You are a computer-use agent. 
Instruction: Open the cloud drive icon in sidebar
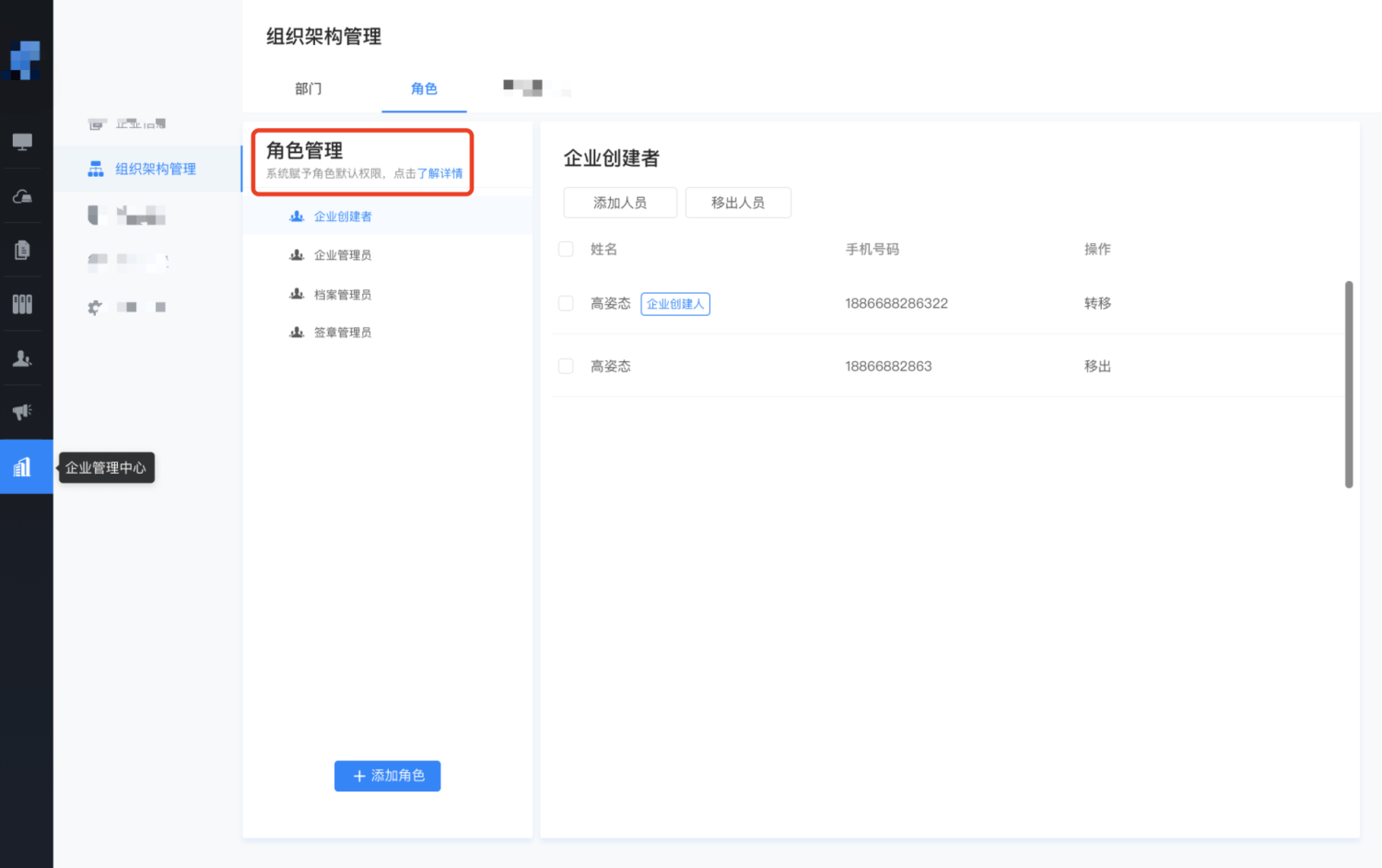(22, 196)
